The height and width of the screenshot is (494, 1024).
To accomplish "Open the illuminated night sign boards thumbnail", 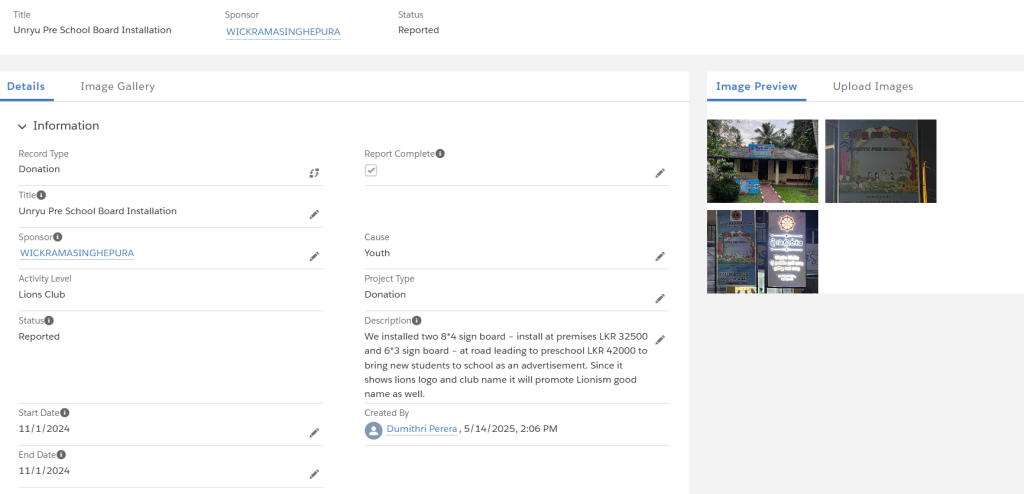I will click(x=762, y=252).
